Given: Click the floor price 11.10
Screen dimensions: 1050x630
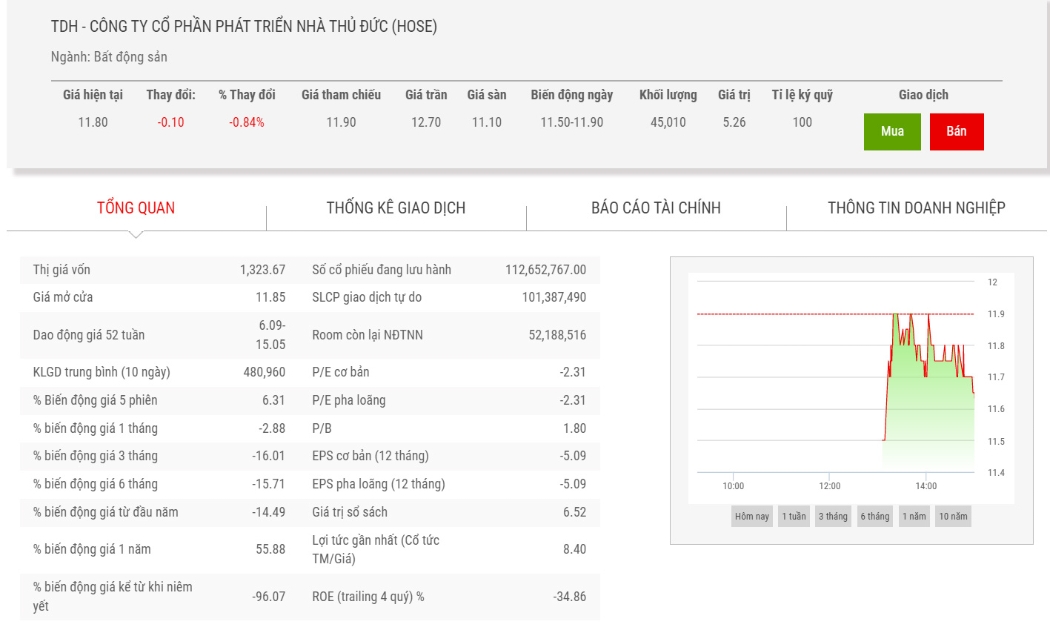Looking at the screenshot, I should point(486,123).
